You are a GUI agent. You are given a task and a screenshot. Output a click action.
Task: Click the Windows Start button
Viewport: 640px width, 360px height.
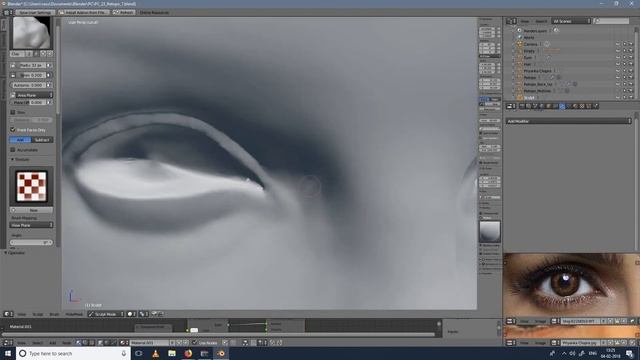8,353
